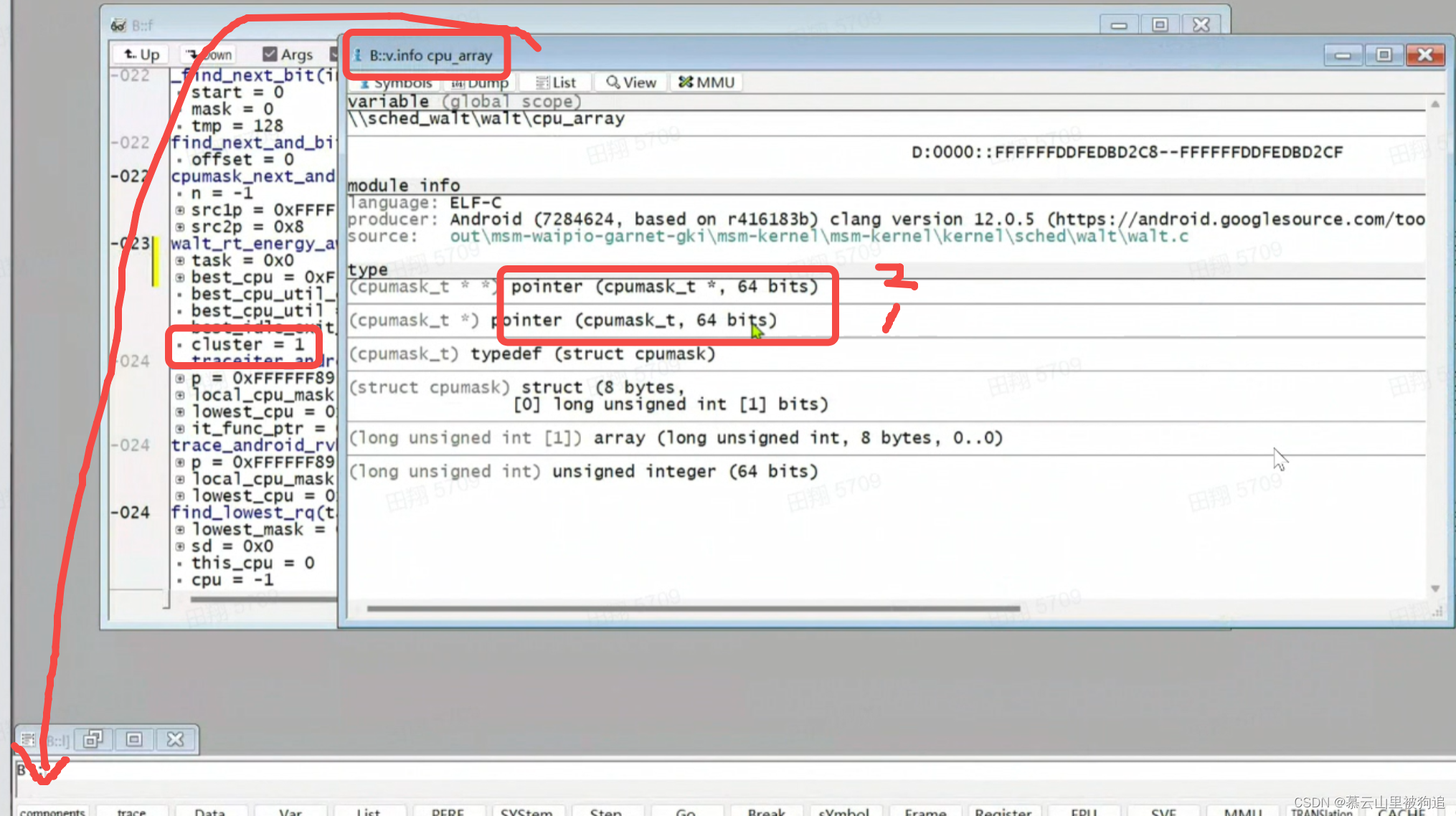Click the Go command on the bottom toolbar
This screenshot has width=1456, height=816.
[x=686, y=811]
